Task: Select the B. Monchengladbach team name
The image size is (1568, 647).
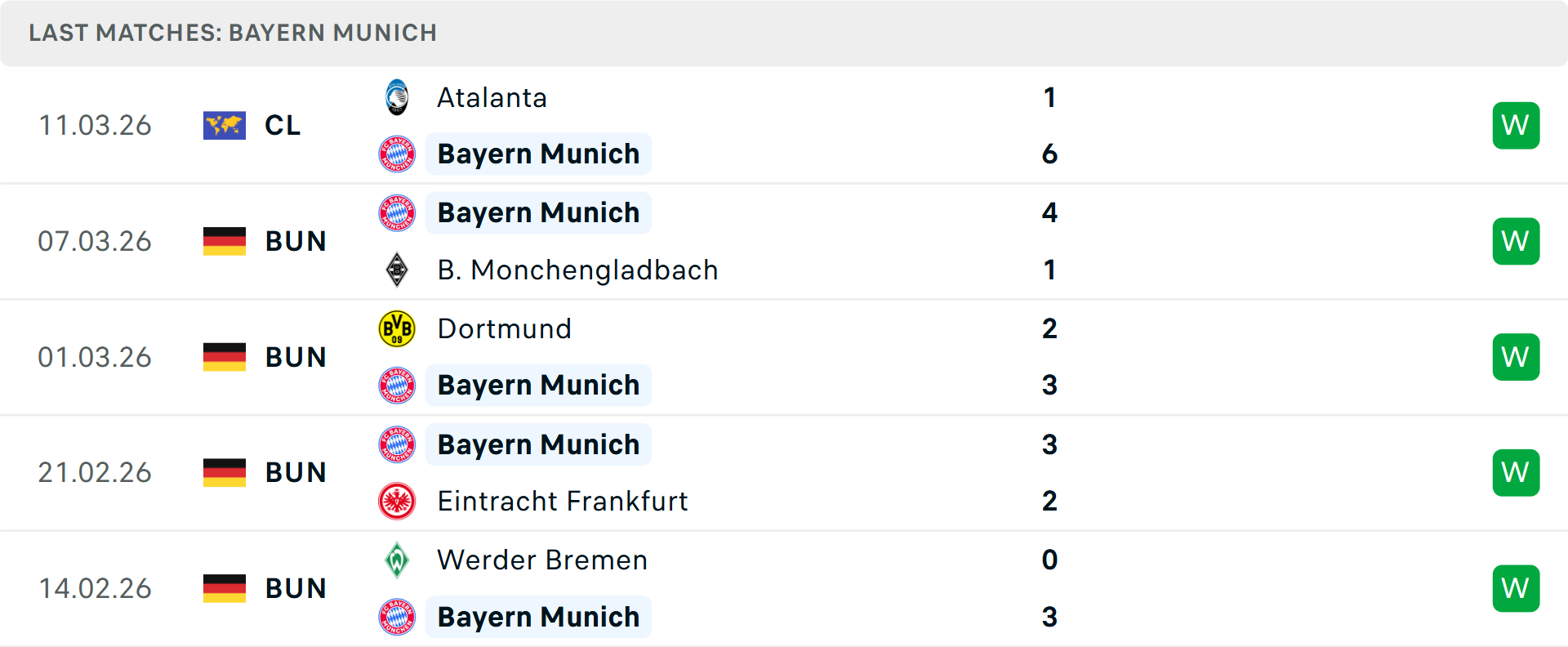Action: 577,270
